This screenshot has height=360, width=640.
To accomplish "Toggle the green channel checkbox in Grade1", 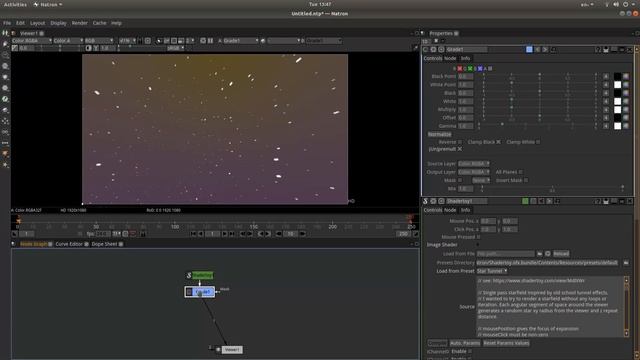I will click(470, 69).
